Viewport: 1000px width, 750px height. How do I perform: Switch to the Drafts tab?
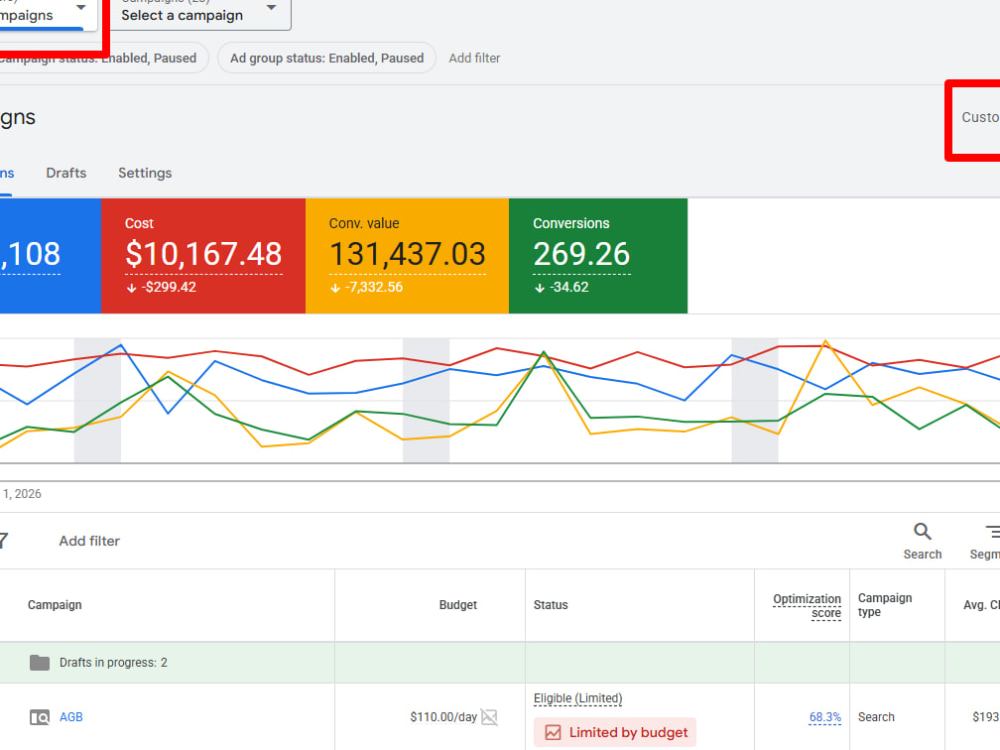click(x=66, y=173)
